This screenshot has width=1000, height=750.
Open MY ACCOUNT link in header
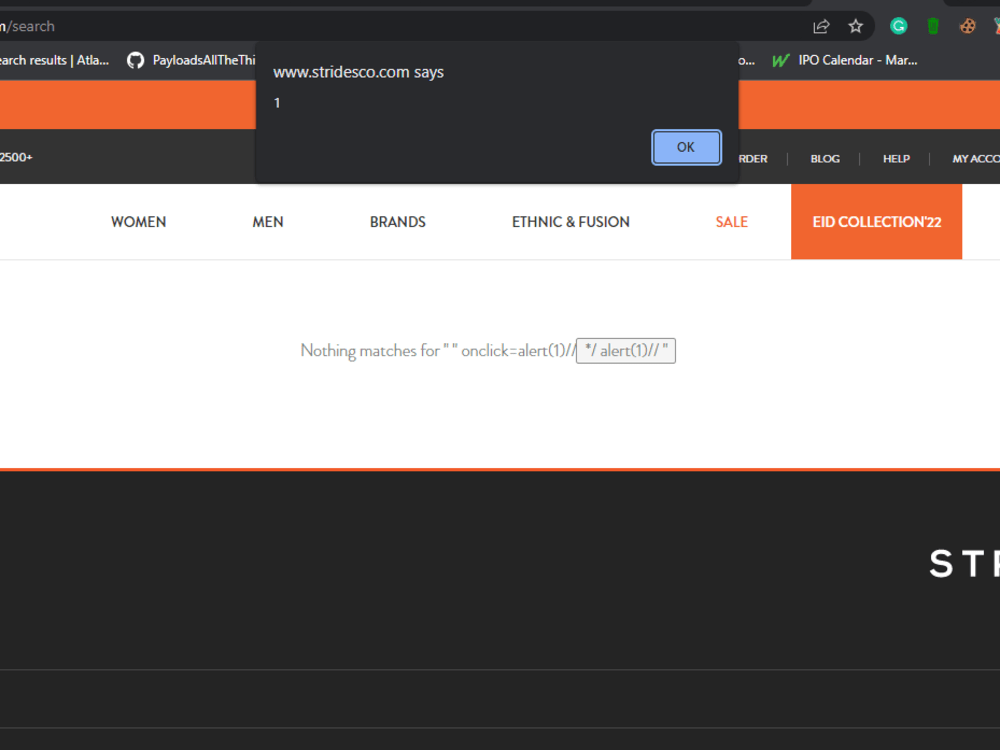tap(976, 159)
